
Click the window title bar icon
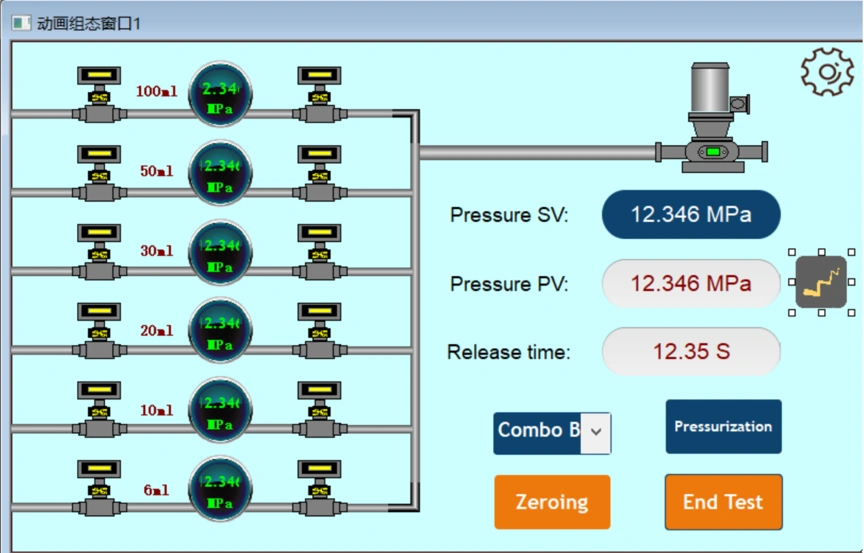[21, 23]
